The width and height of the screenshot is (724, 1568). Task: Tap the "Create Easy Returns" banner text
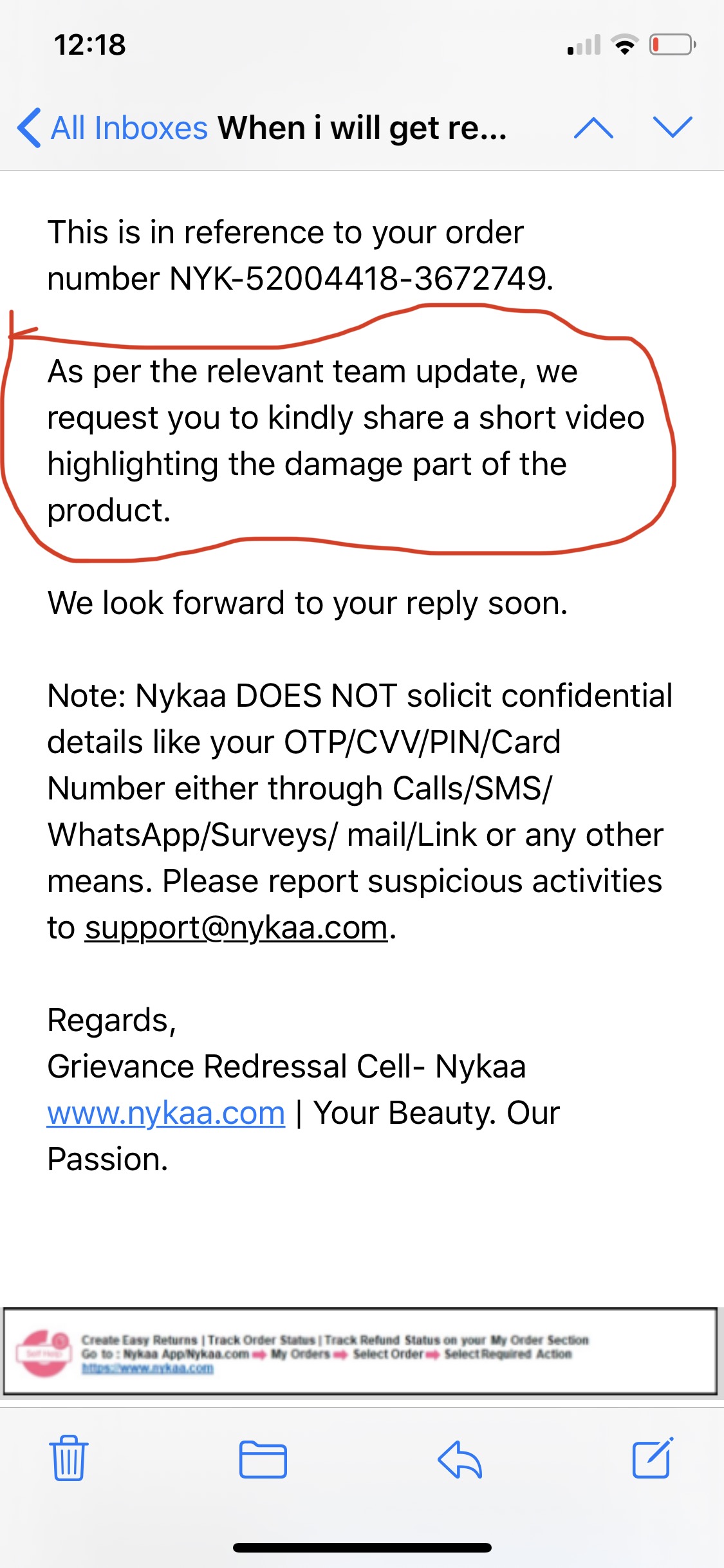point(139,1339)
